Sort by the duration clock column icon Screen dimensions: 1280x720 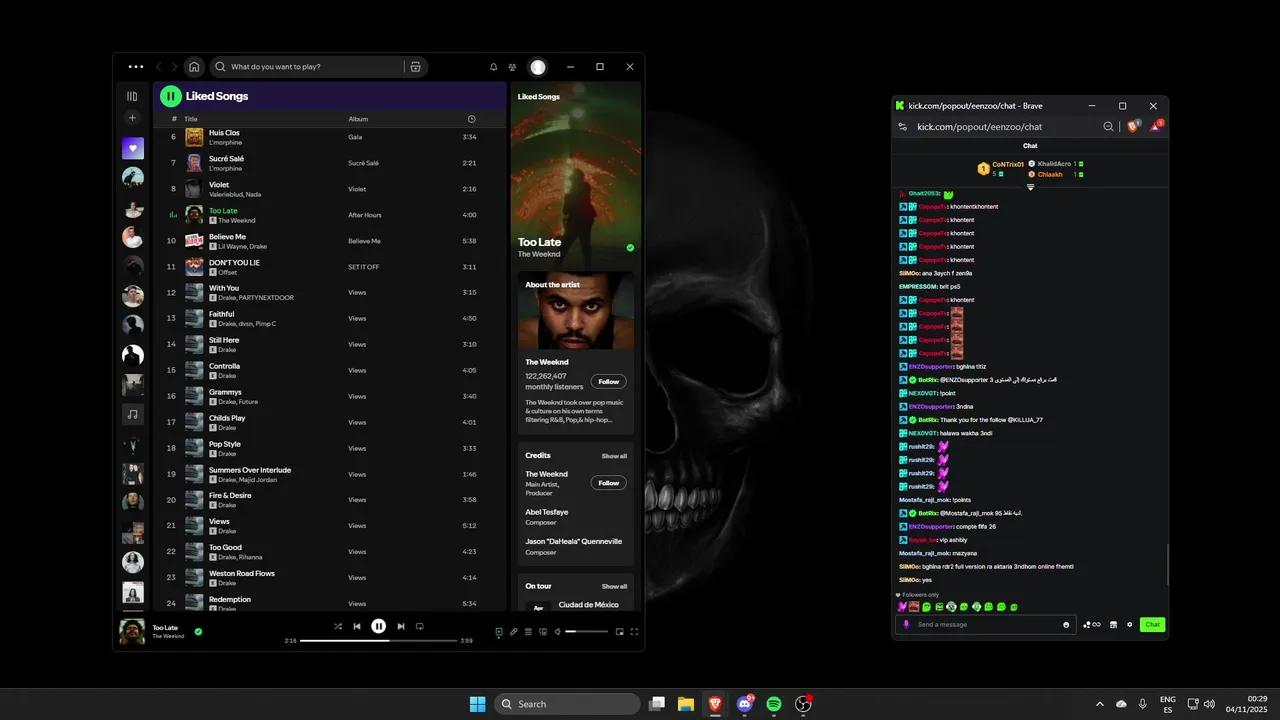(471, 119)
